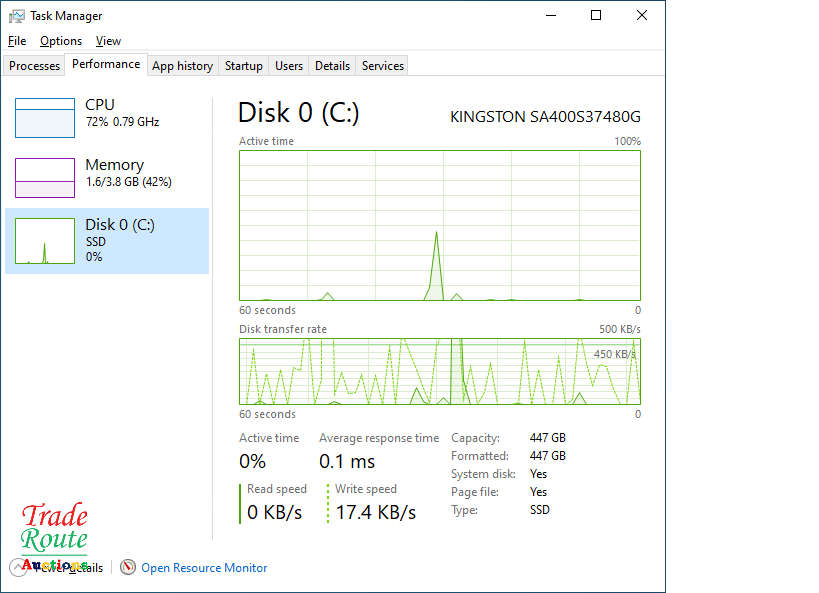This screenshot has width=819, height=593.
Task: Show the Services tab
Action: [x=383, y=66]
